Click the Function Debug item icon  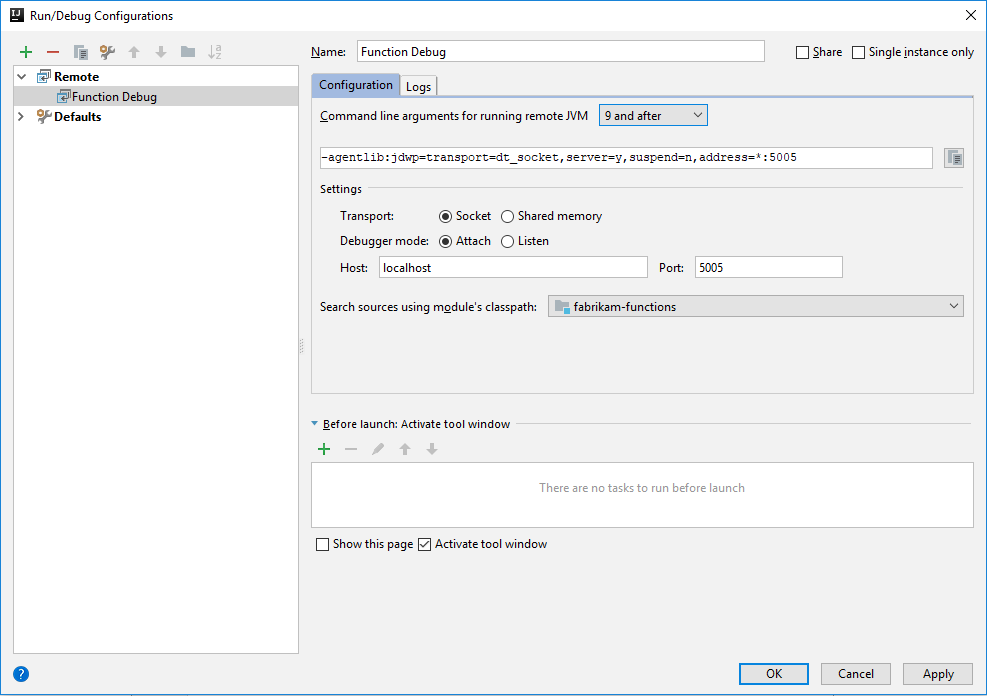pyautogui.click(x=64, y=96)
